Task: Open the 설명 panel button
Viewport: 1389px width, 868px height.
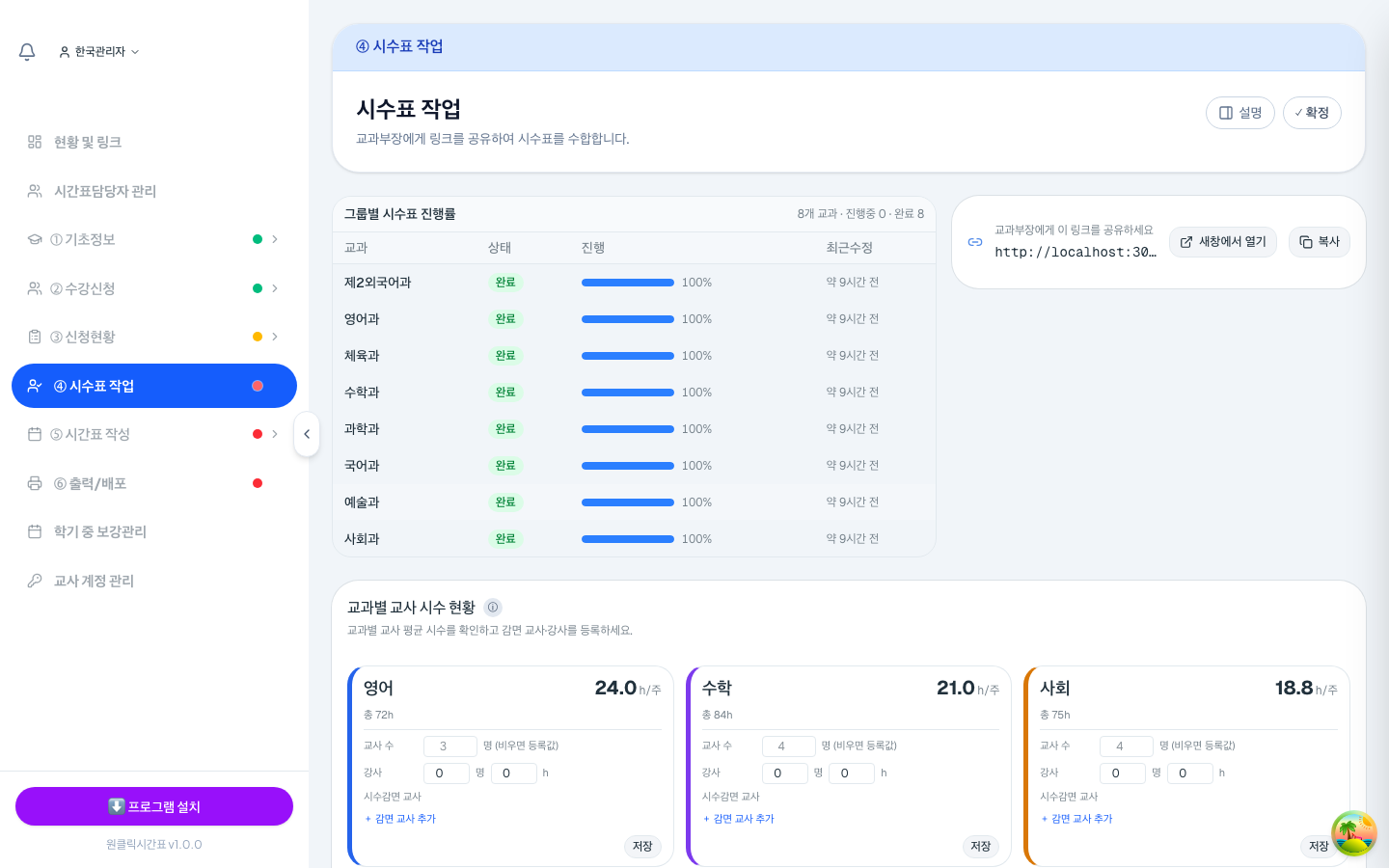Action: coord(1240,113)
